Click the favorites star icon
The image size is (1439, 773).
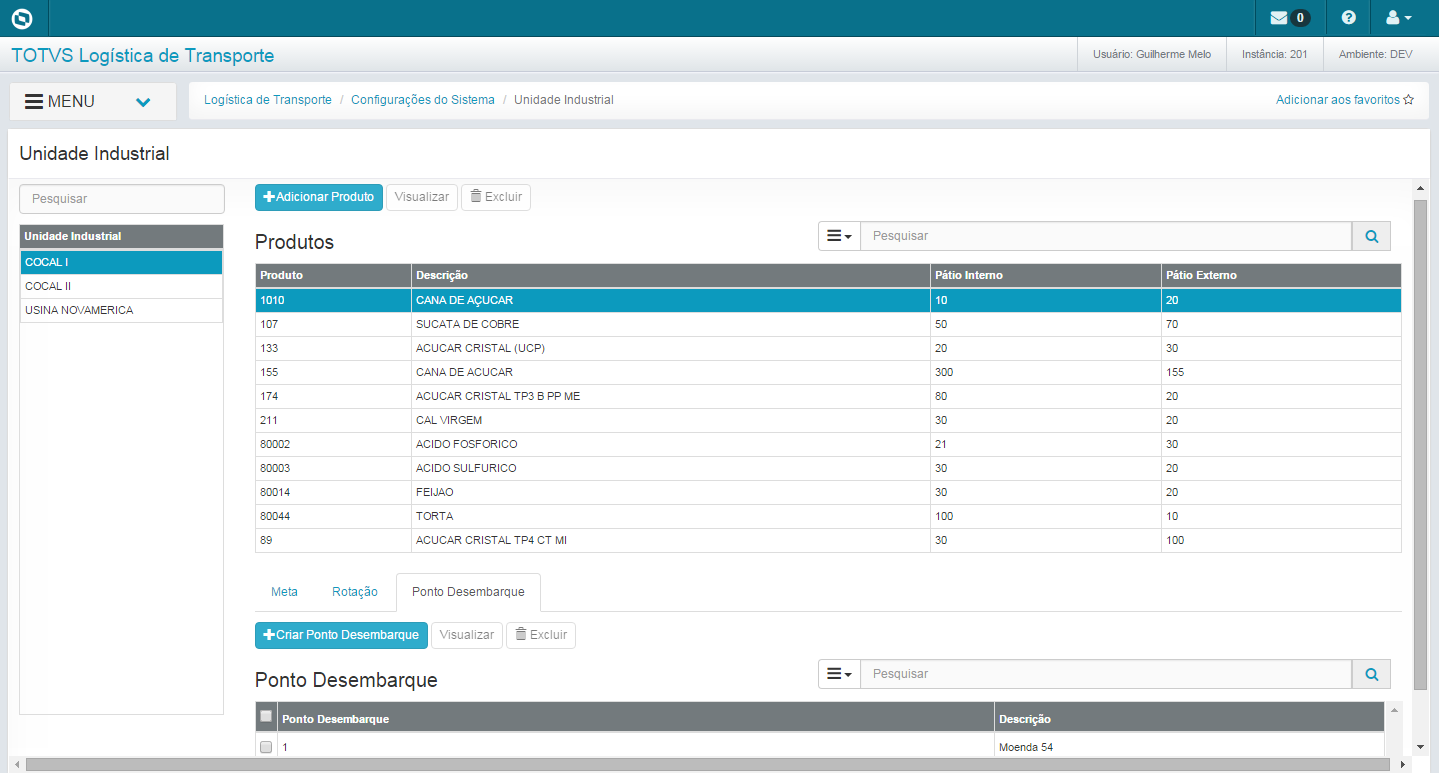click(1409, 100)
